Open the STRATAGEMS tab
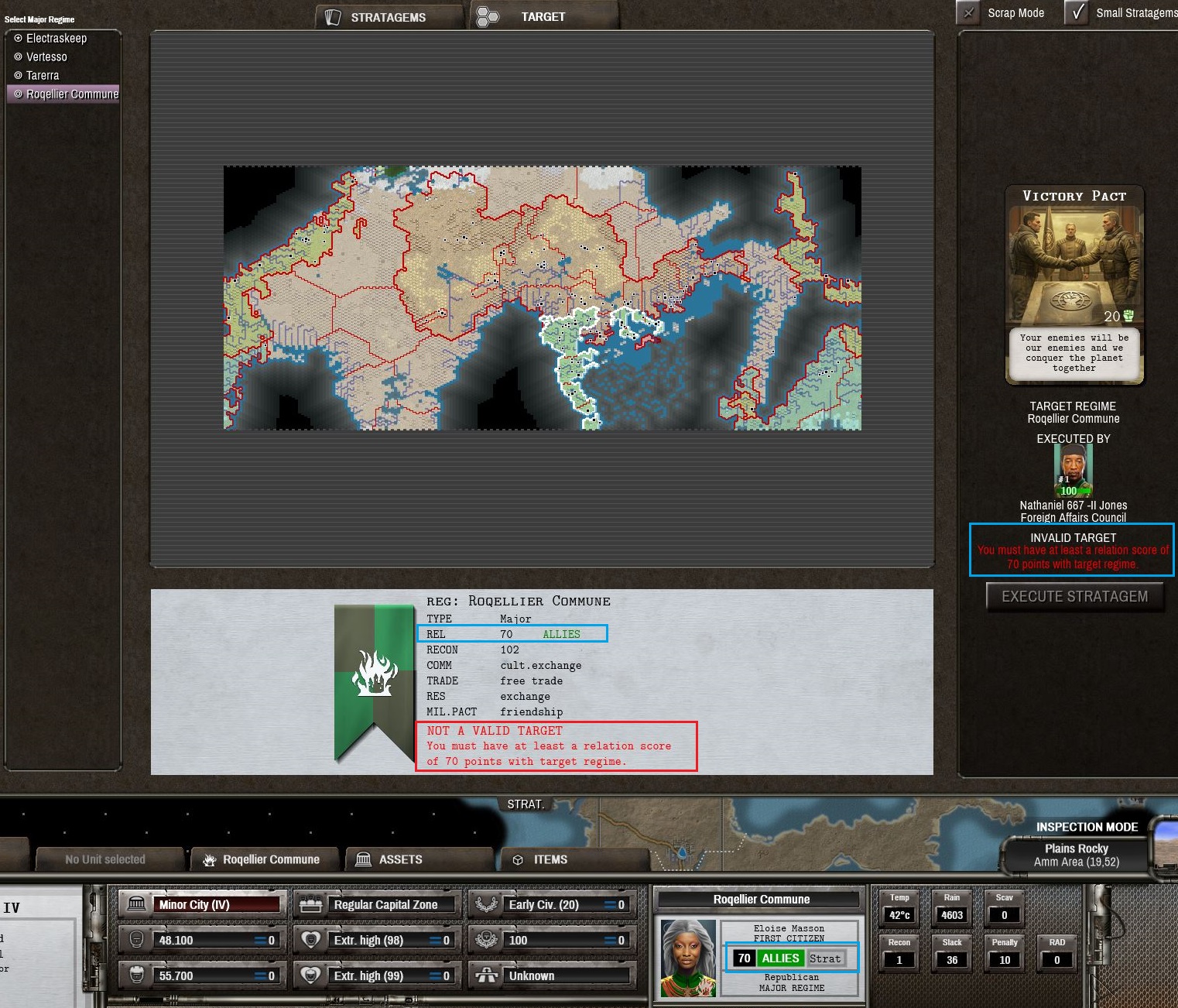 [389, 17]
